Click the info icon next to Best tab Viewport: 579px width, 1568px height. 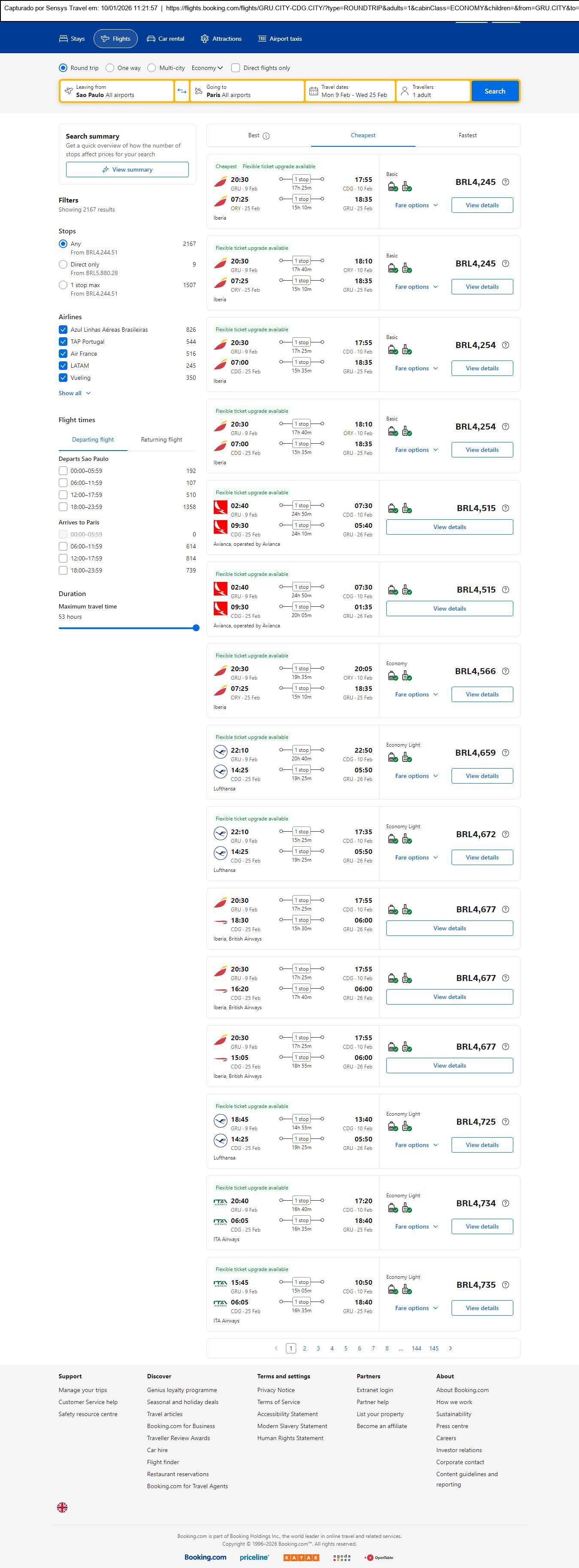pyautogui.click(x=266, y=136)
